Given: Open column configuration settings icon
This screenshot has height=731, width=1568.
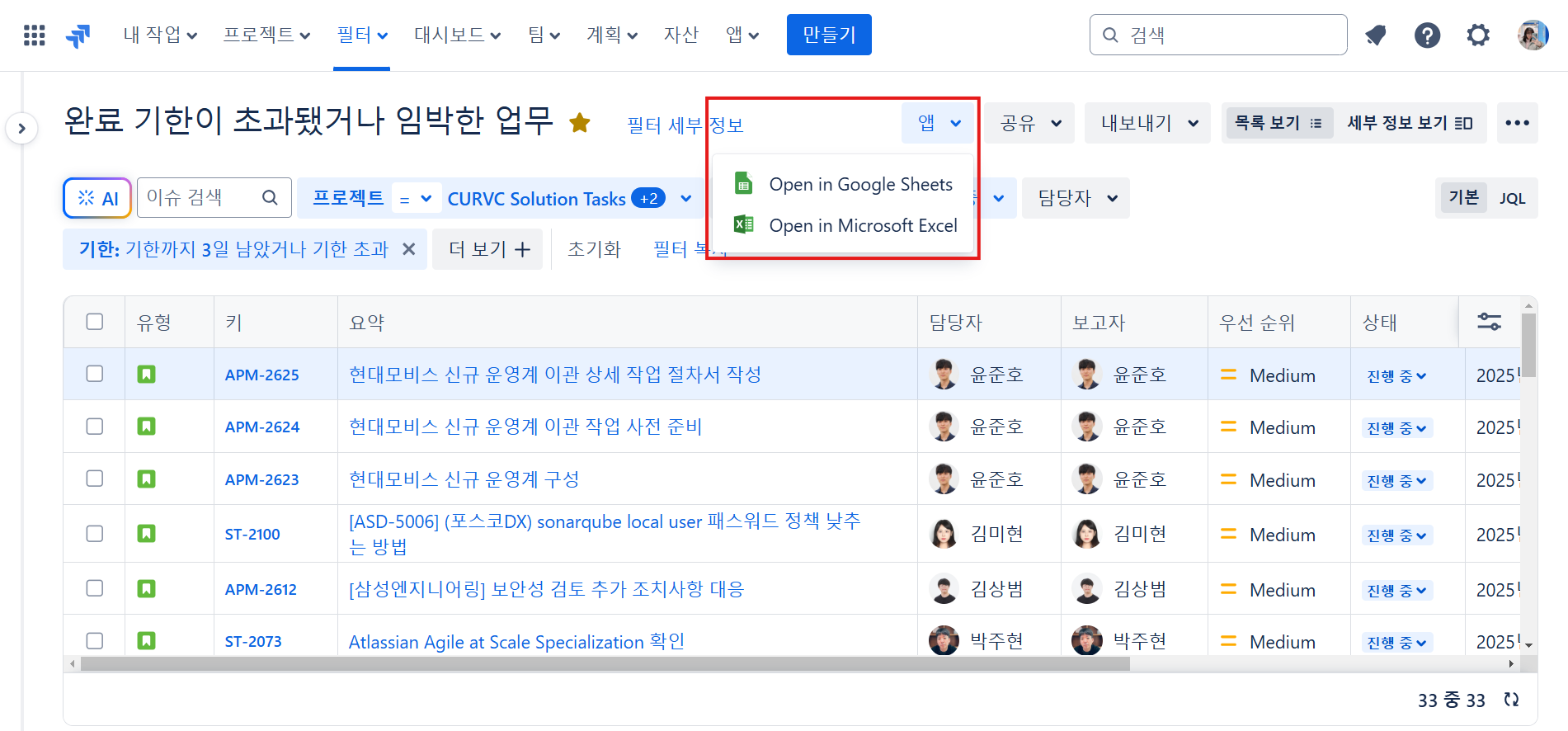Looking at the screenshot, I should (x=1489, y=322).
